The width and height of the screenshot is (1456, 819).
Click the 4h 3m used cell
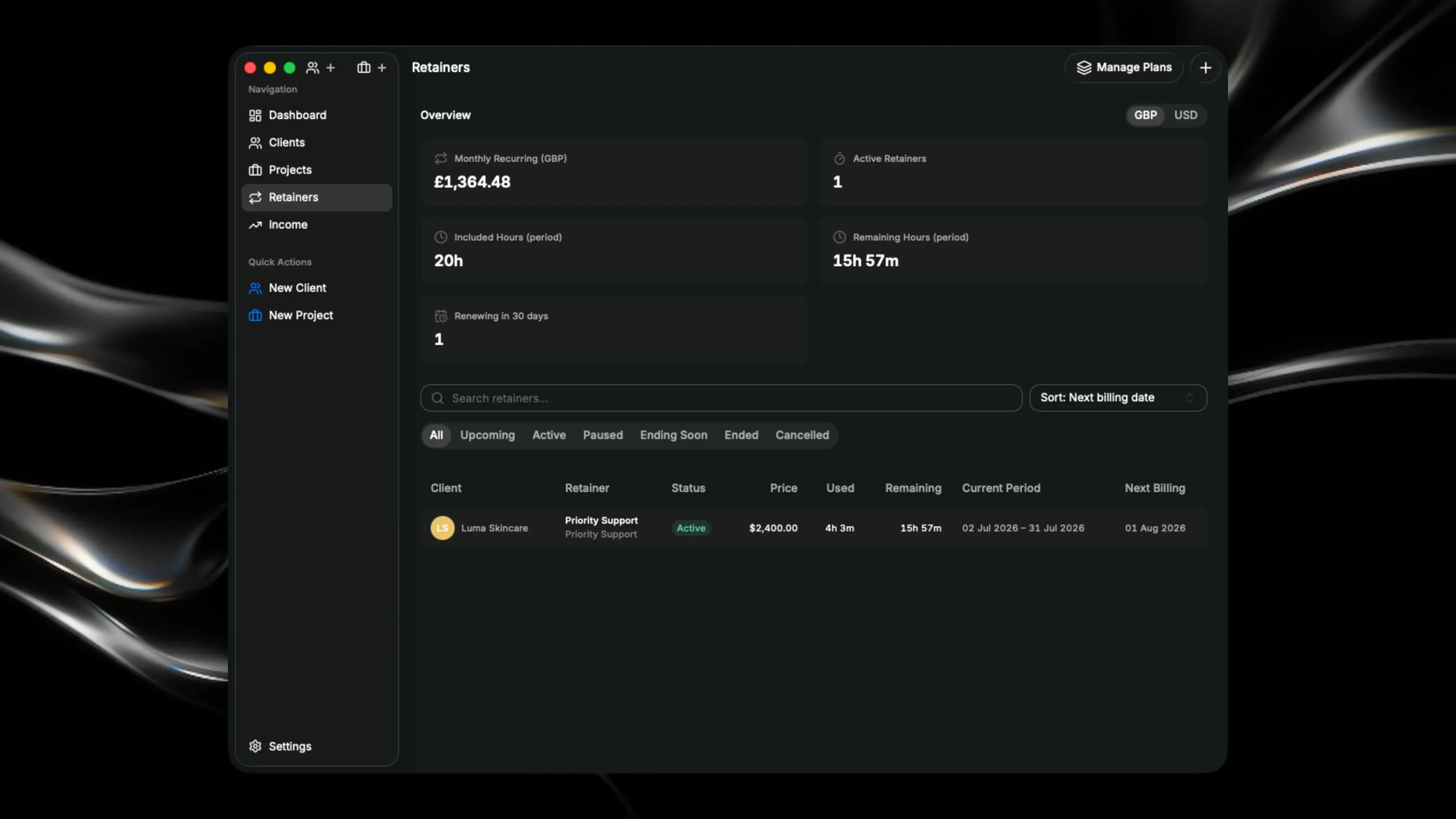(x=839, y=528)
